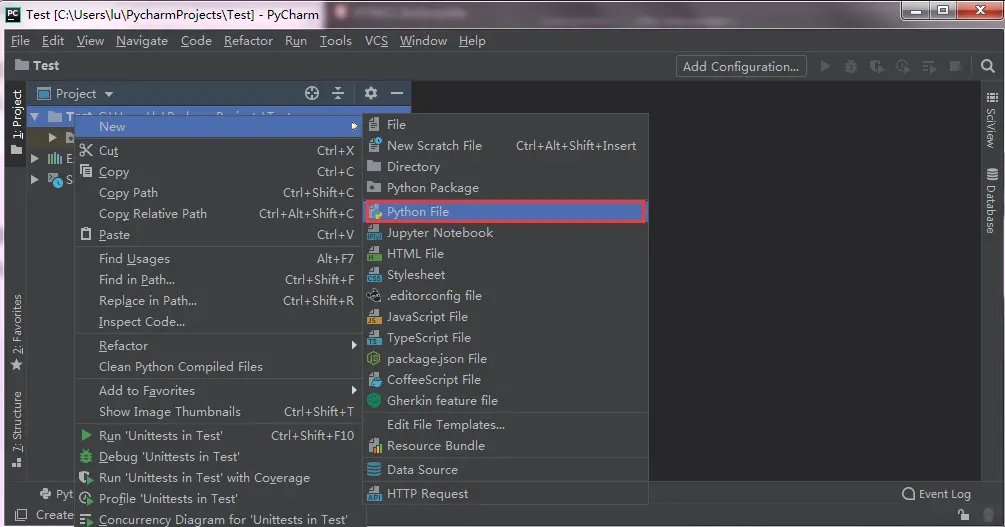Image resolution: width=1005 pixels, height=527 pixels.
Task: Expand the first child folder under Test
Action: pyautogui.click(x=53, y=137)
